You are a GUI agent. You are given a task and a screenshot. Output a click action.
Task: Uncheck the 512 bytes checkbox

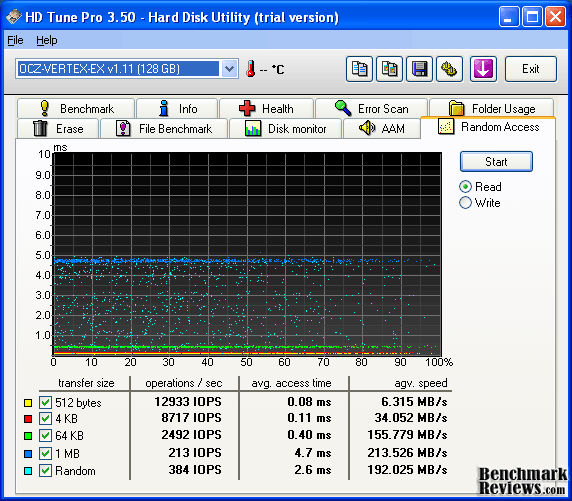tap(45, 402)
